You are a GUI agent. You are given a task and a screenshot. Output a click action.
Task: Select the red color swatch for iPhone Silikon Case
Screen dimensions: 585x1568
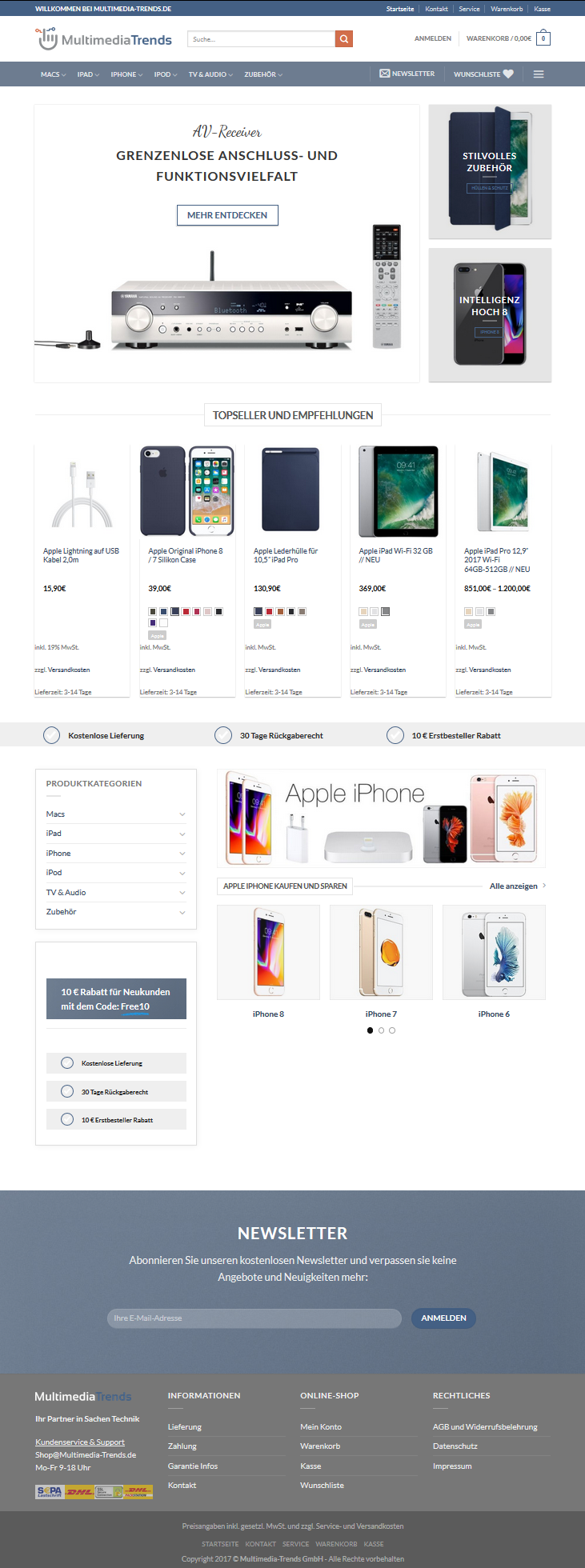pyautogui.click(x=186, y=612)
